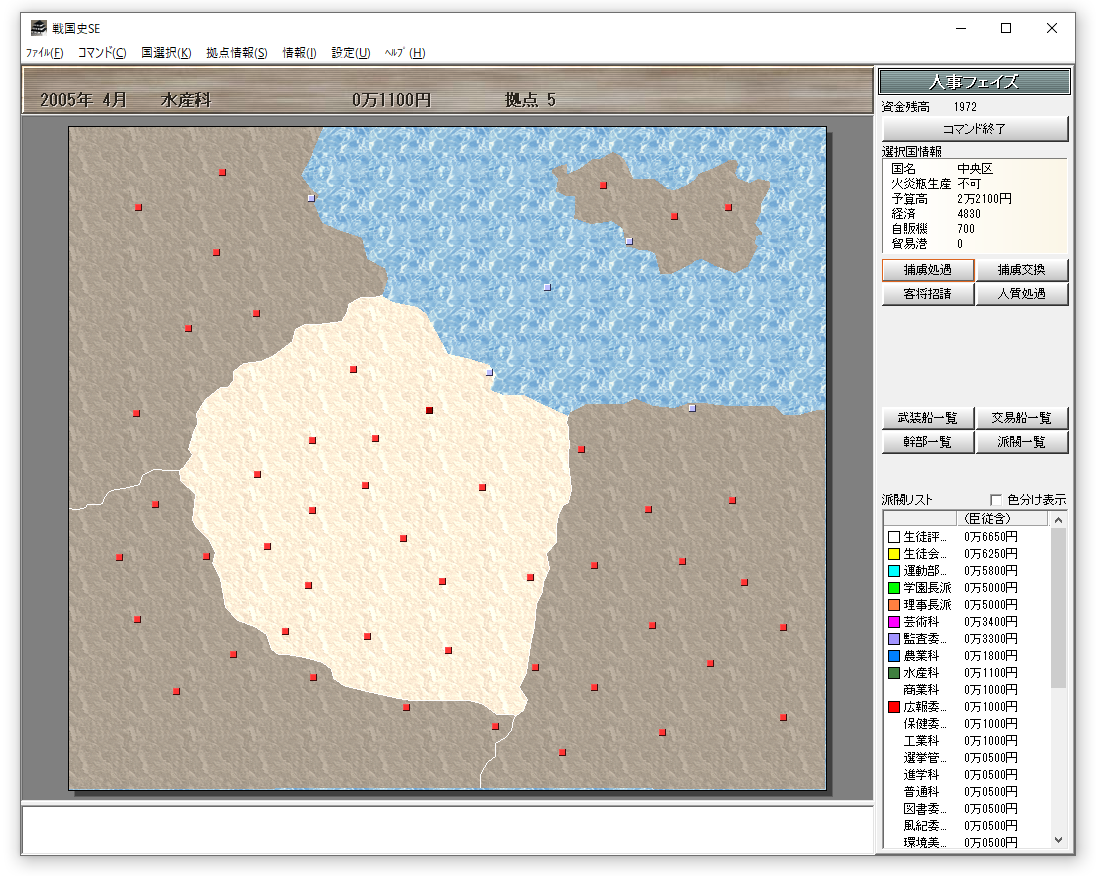Image resolution: width=1096 pixels, height=876 pixels.
Task: Click the cyan 運動部 faction icon
Action: (x=894, y=571)
